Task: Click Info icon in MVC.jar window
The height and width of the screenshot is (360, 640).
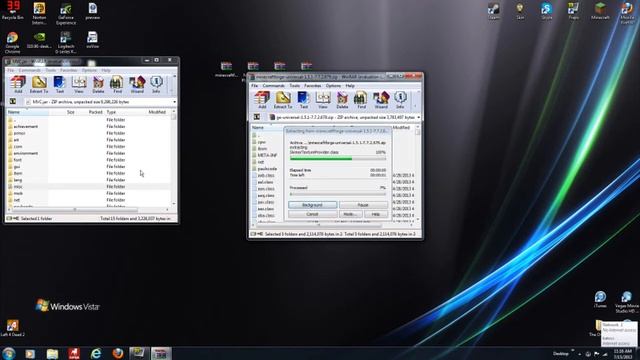Action: pyautogui.click(x=156, y=84)
